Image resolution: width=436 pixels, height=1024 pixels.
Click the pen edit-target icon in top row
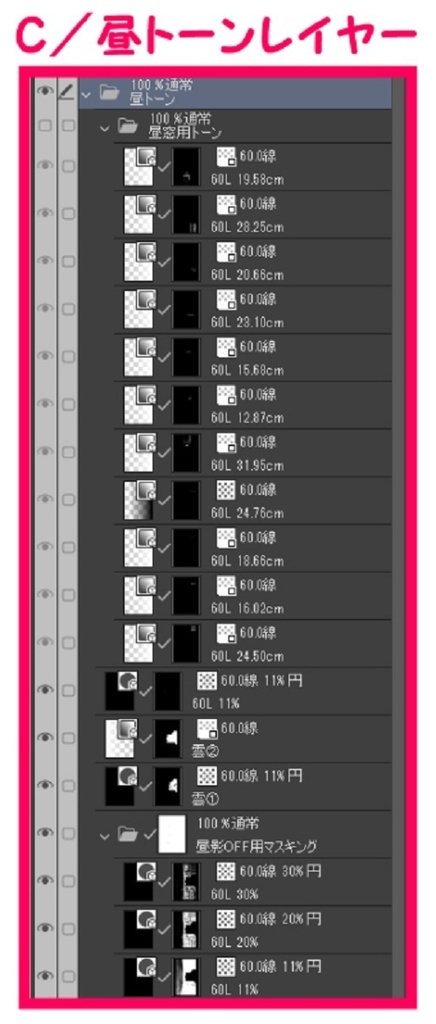[67, 93]
